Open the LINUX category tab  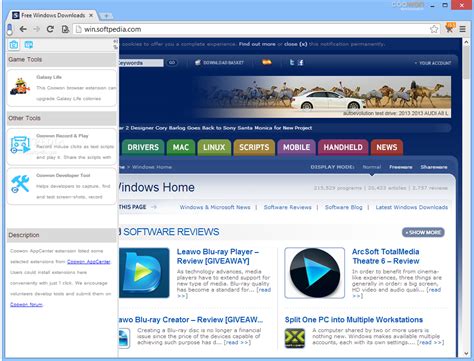(214, 147)
